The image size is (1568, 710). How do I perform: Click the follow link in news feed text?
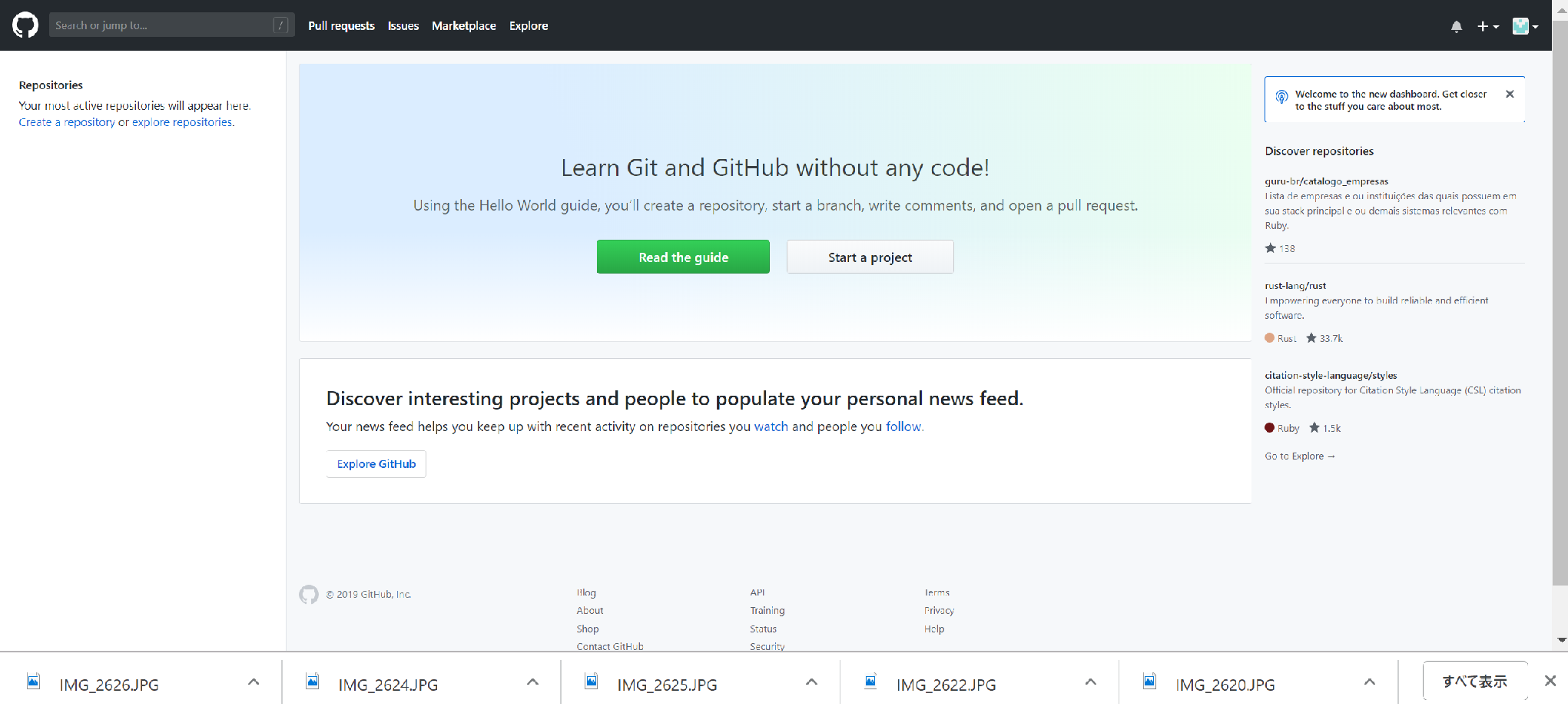[x=903, y=426]
